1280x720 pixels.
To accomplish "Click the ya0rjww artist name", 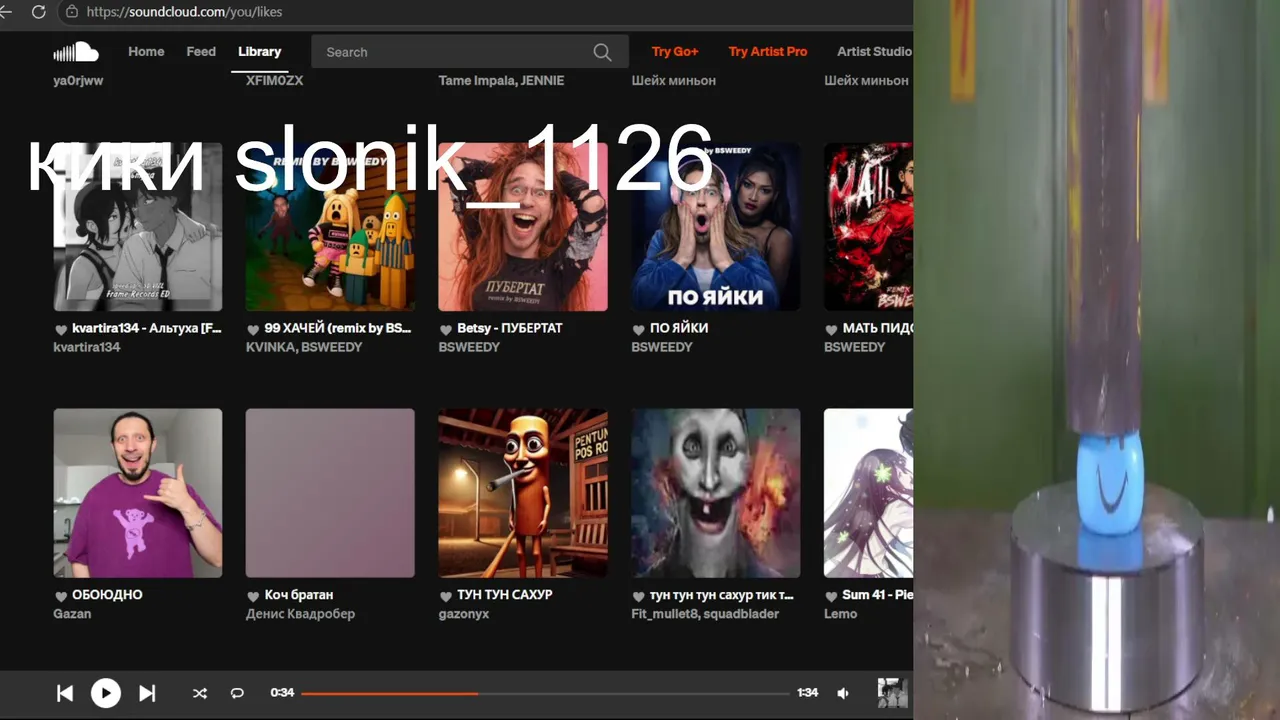I will (78, 80).
